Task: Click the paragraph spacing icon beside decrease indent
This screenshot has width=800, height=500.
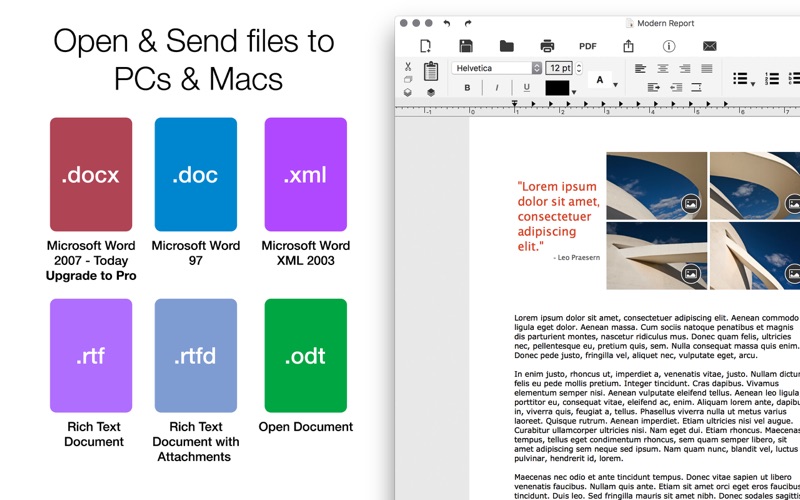Action: point(696,88)
